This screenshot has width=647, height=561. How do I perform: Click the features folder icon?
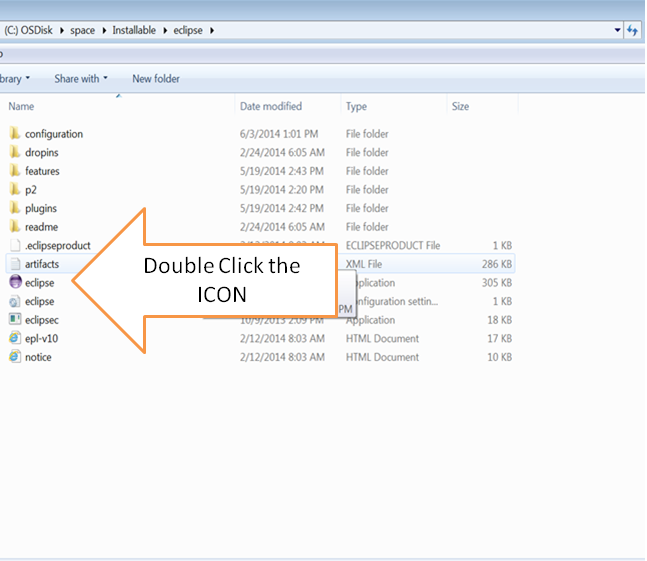click(14, 170)
